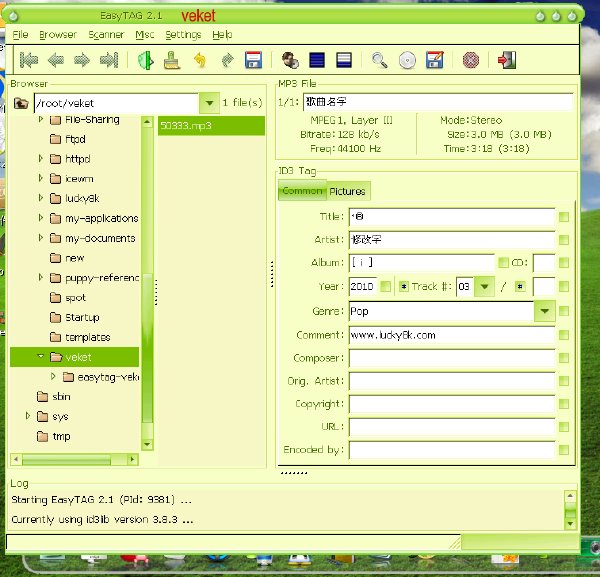This screenshot has height=577, width=600.
Task: Open the Misc menu
Action: point(145,35)
